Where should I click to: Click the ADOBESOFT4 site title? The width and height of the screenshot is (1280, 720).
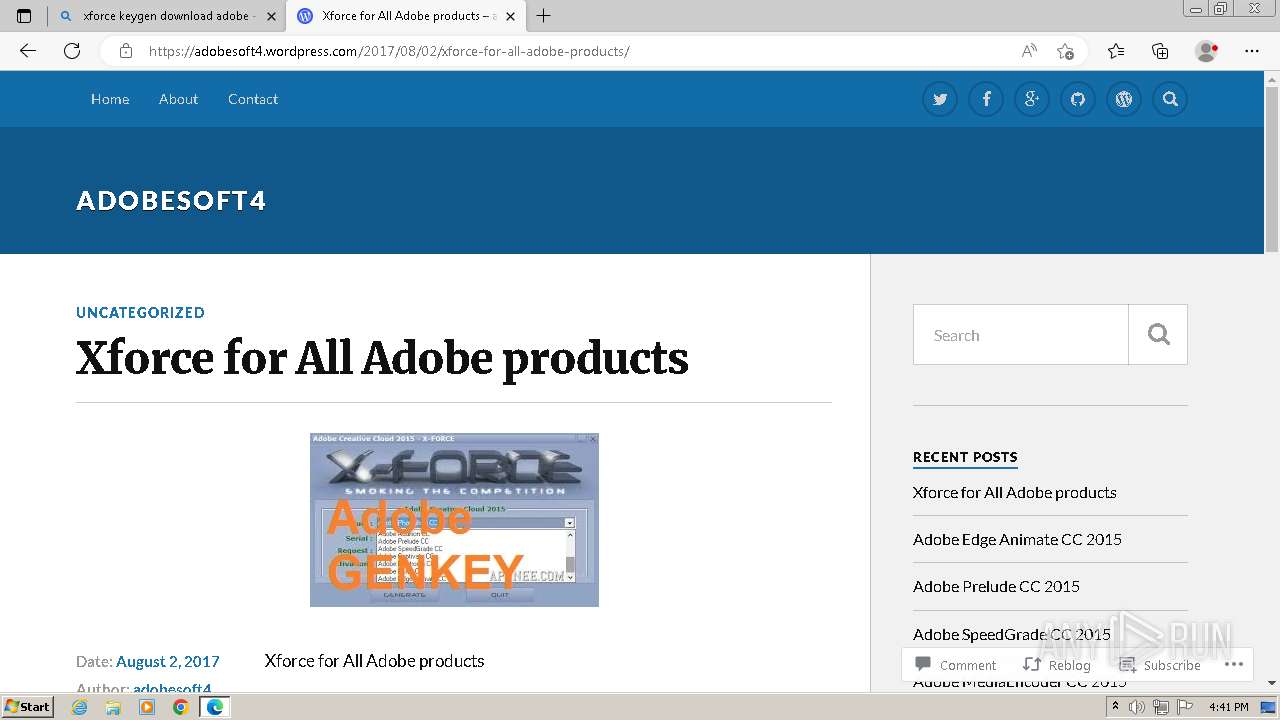pos(171,201)
